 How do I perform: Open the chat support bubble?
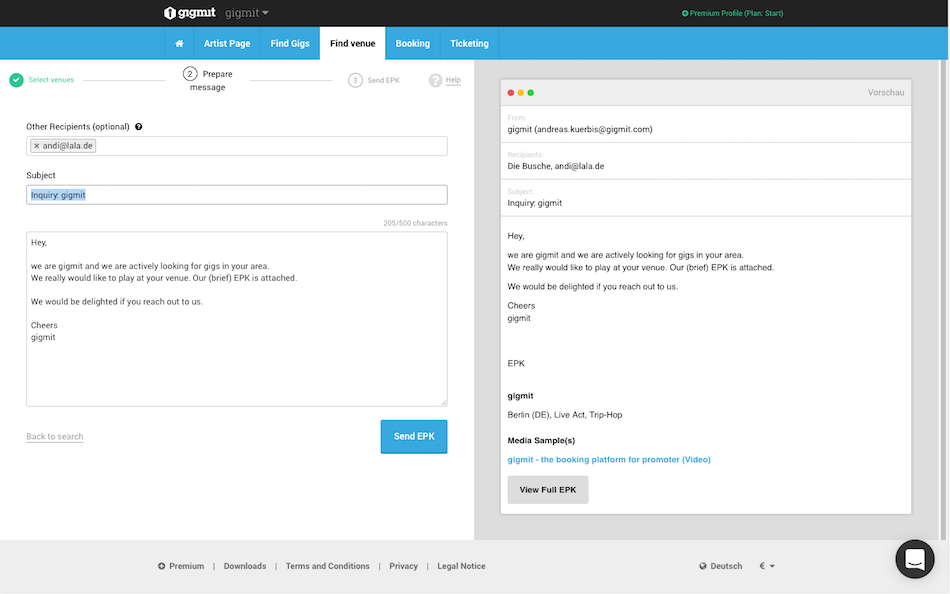click(915, 559)
